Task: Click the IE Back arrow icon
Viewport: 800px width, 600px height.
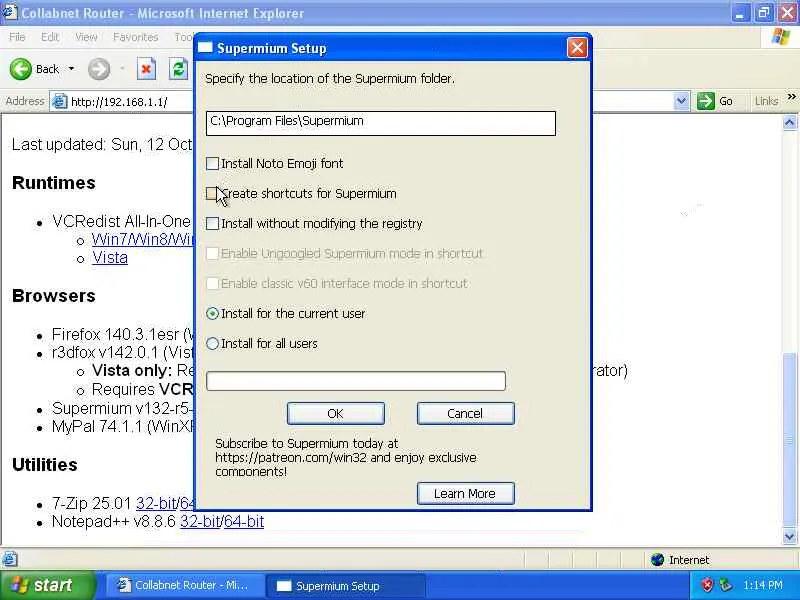Action: click(20, 69)
